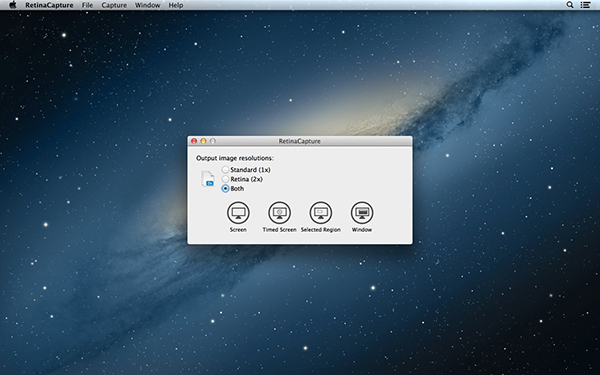Start a Timed Screen capture
The width and height of the screenshot is (600, 375).
[x=279, y=213]
